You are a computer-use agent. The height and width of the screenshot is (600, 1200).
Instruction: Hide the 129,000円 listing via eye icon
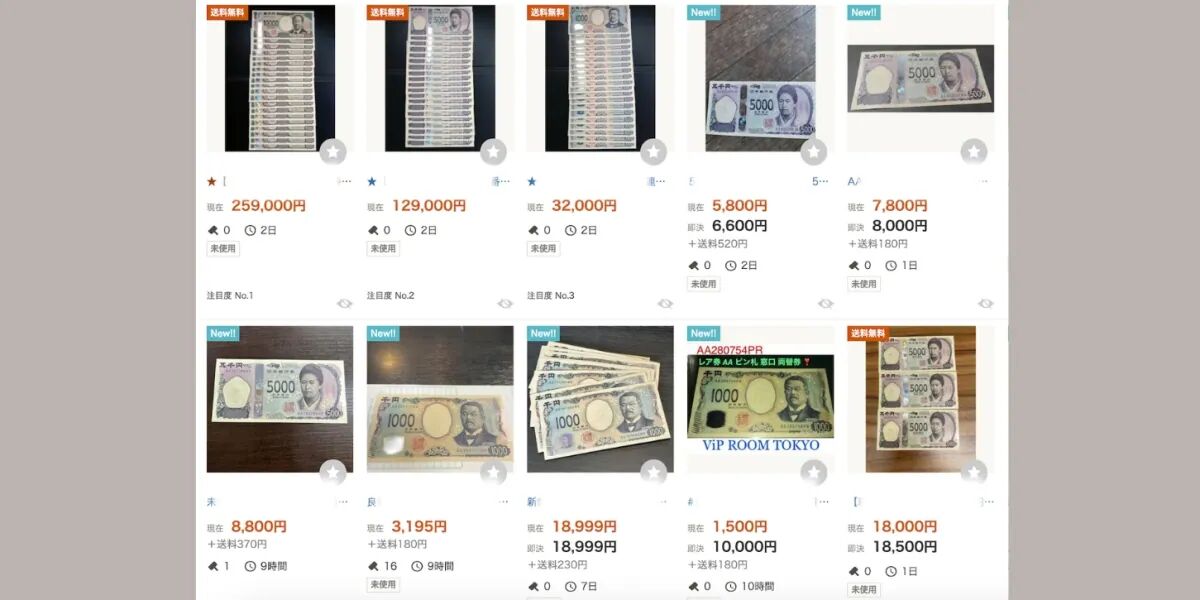coord(504,303)
